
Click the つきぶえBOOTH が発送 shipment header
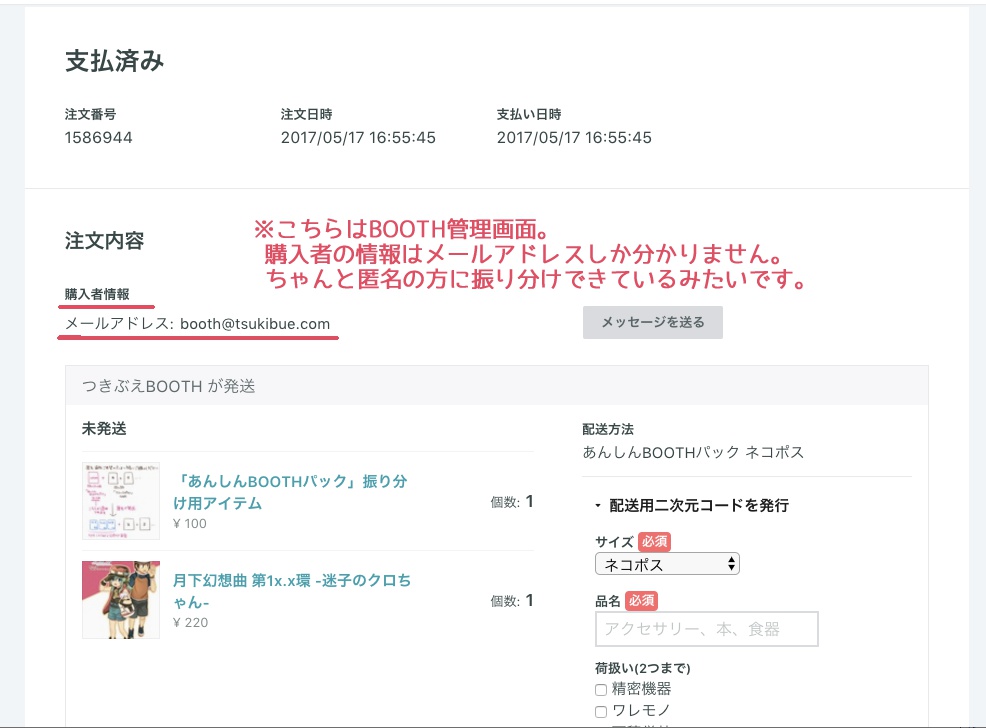(x=166, y=386)
